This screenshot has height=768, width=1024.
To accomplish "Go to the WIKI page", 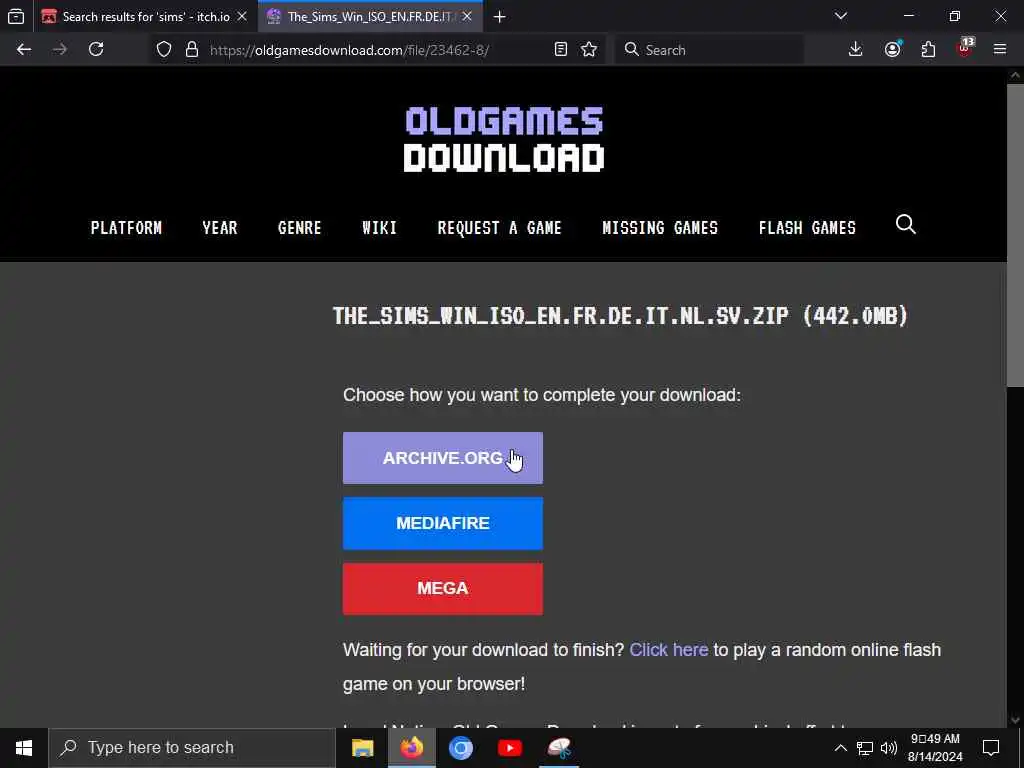I will coord(379,228).
